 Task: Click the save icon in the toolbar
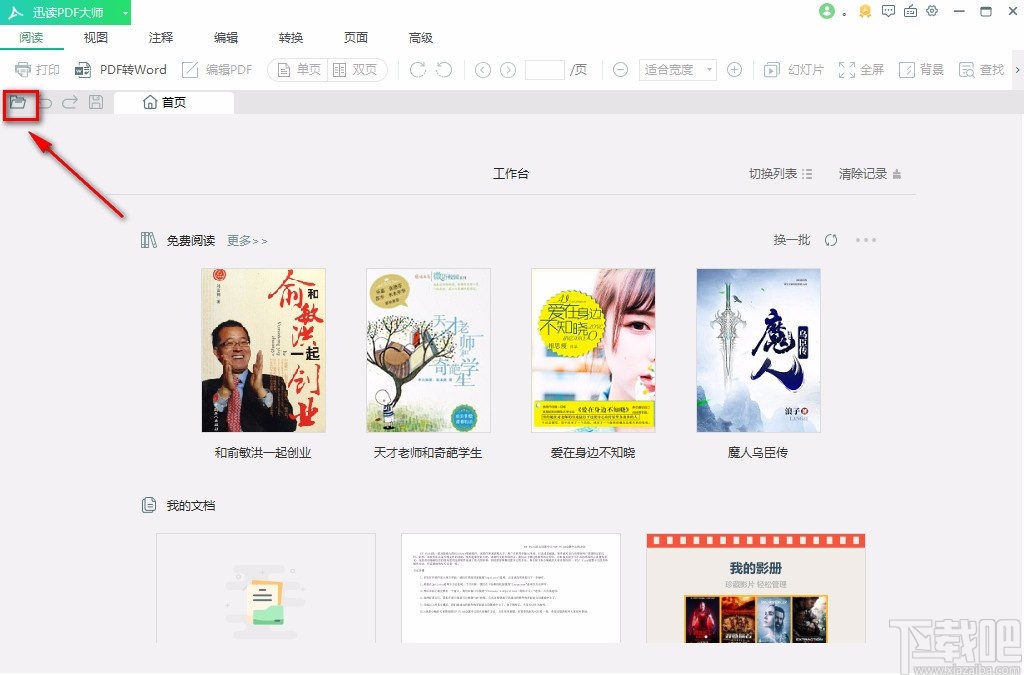pyautogui.click(x=95, y=102)
